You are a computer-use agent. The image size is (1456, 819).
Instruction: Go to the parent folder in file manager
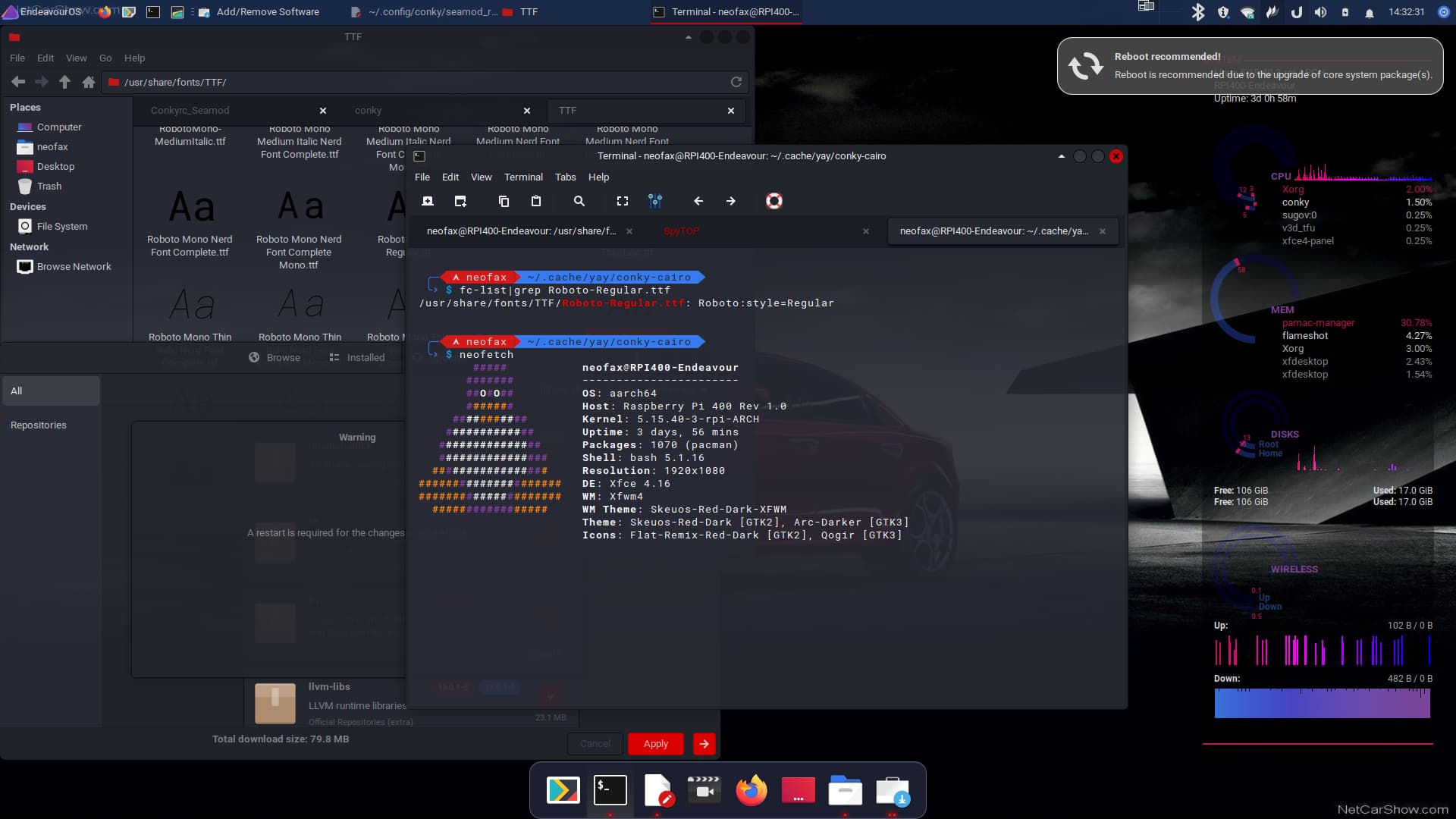click(x=65, y=82)
